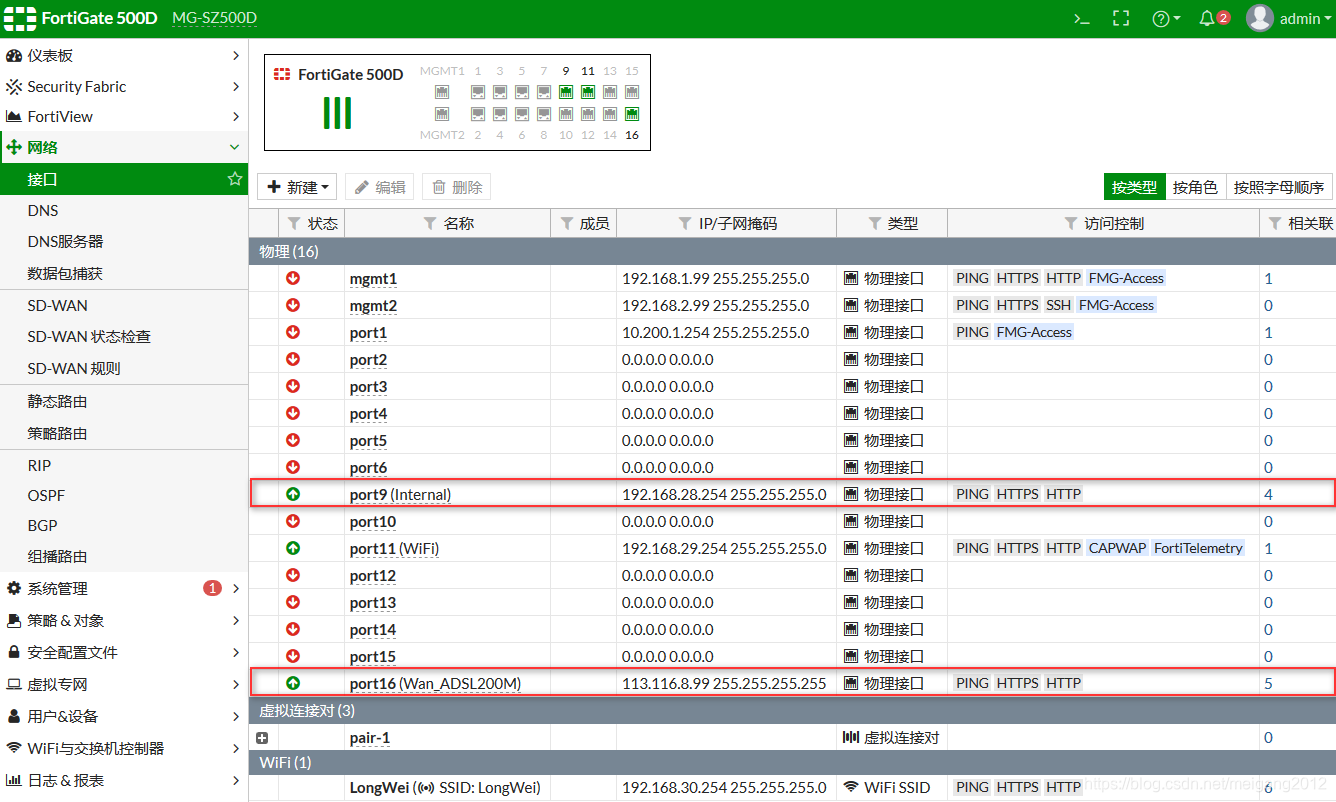Expand the 用户&设备 menu
This screenshot has height=802, width=1336.
coord(124,716)
